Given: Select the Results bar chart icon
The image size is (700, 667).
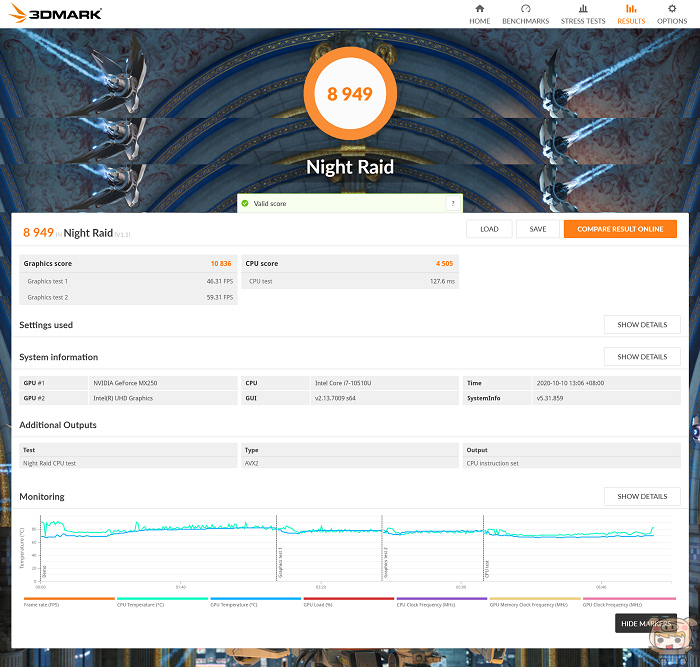Looking at the screenshot, I should (x=631, y=8).
